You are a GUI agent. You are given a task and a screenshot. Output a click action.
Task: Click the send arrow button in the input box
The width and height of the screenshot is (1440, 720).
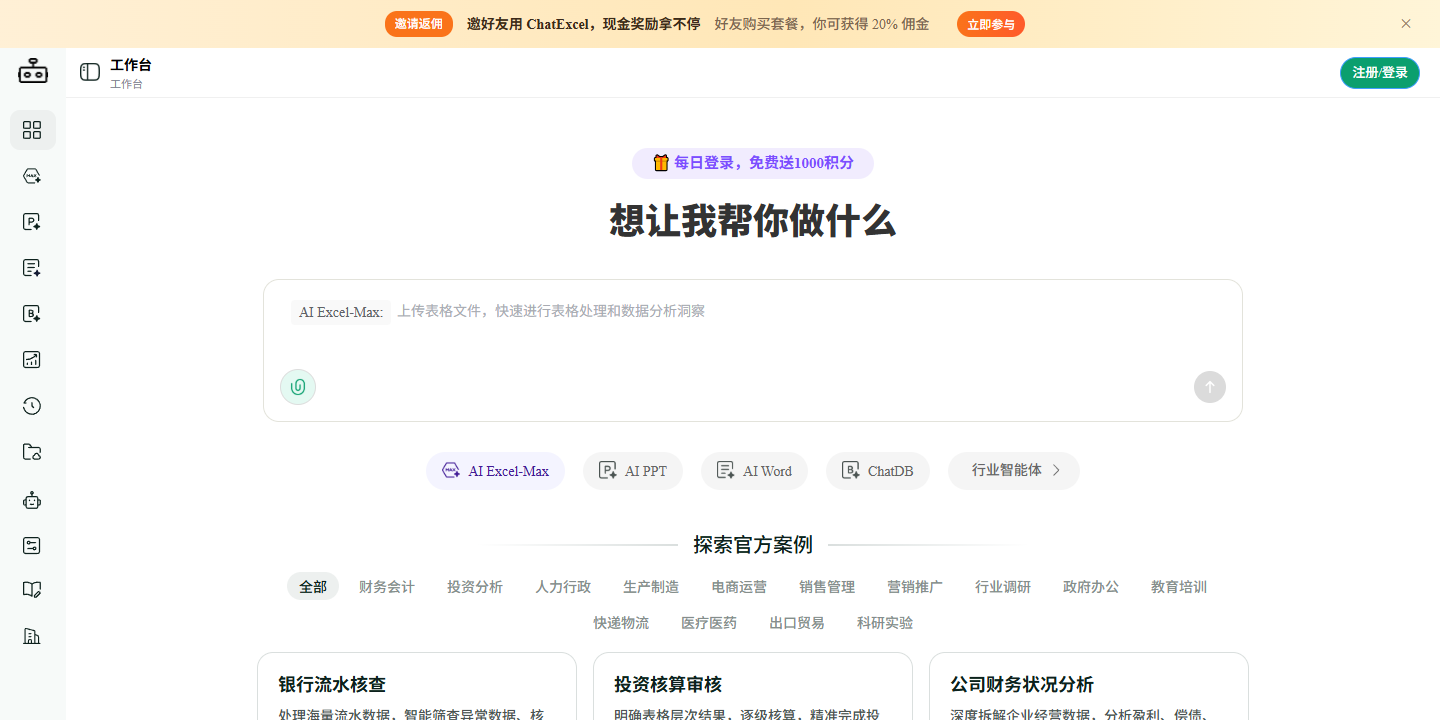[1210, 387]
